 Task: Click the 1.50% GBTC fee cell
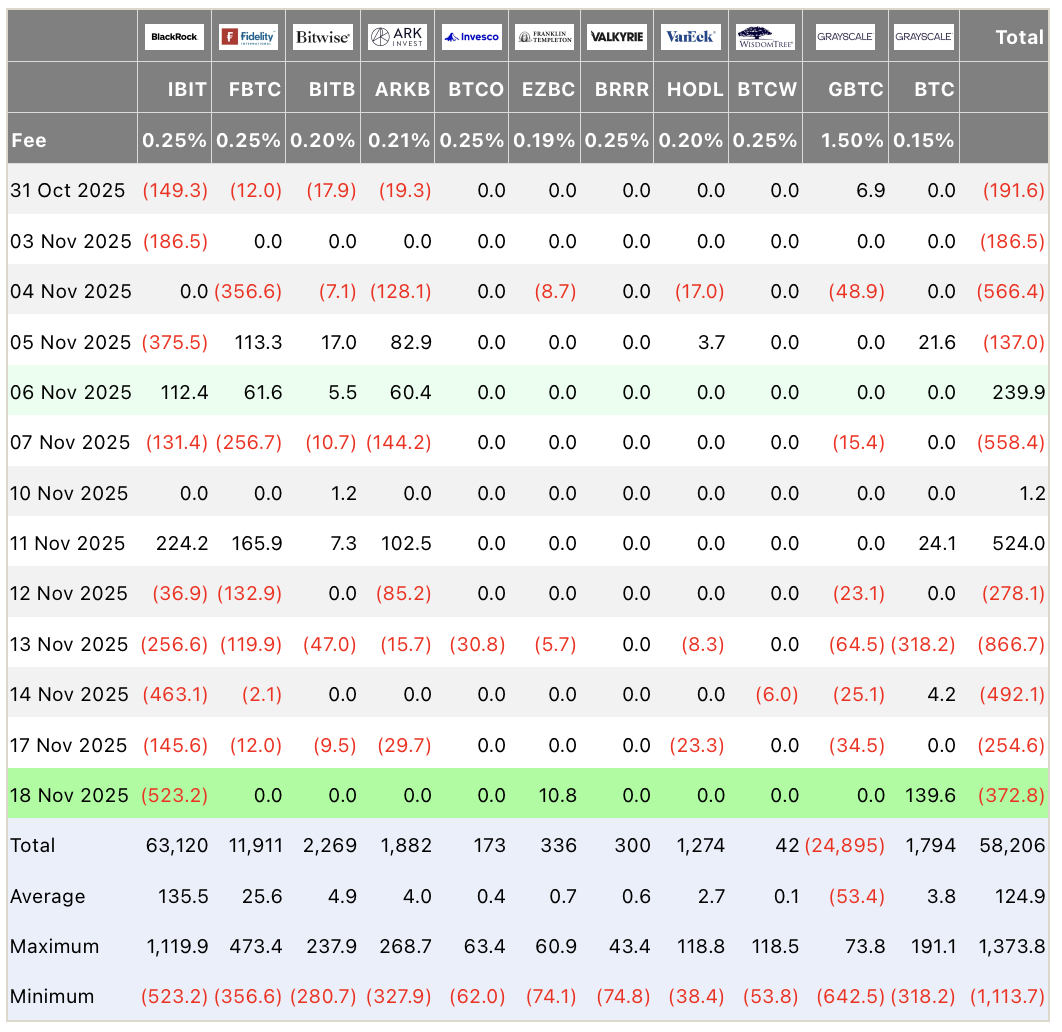point(852,140)
